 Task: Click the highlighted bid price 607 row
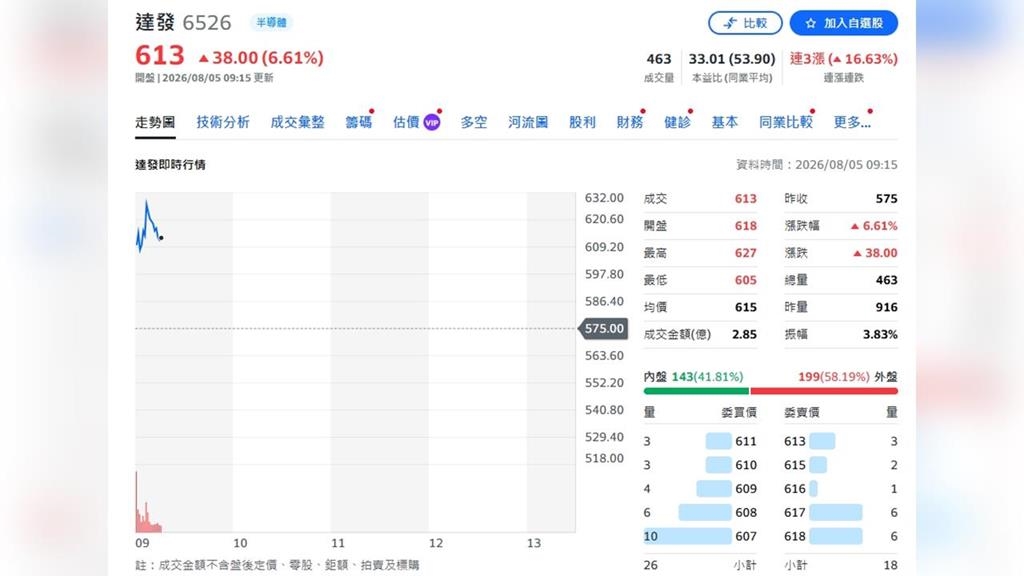pyautogui.click(x=700, y=536)
